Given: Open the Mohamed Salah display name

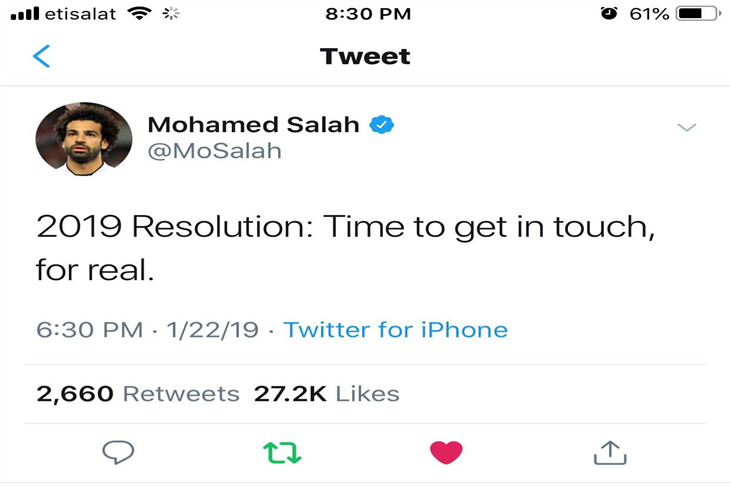Looking at the screenshot, I should pyautogui.click(x=254, y=125).
